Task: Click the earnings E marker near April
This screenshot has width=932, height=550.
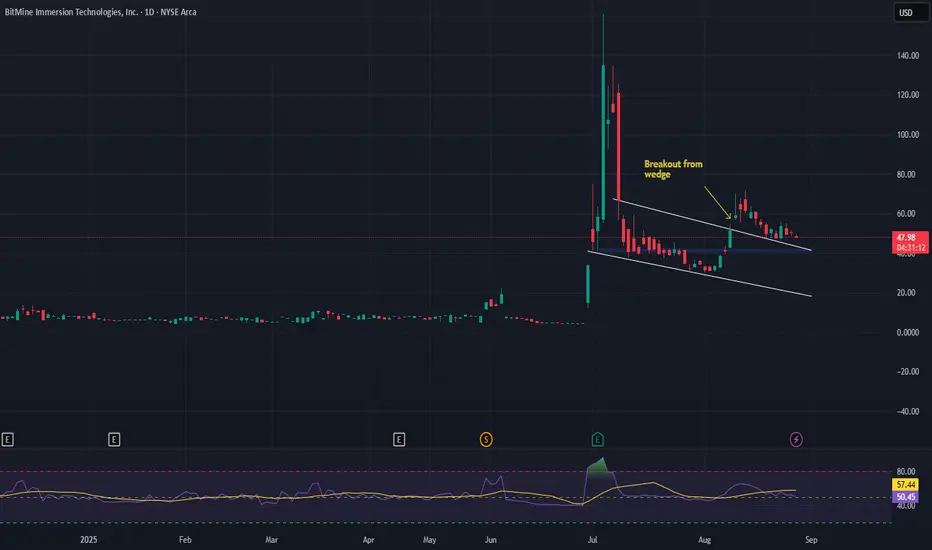Action: (x=399, y=439)
